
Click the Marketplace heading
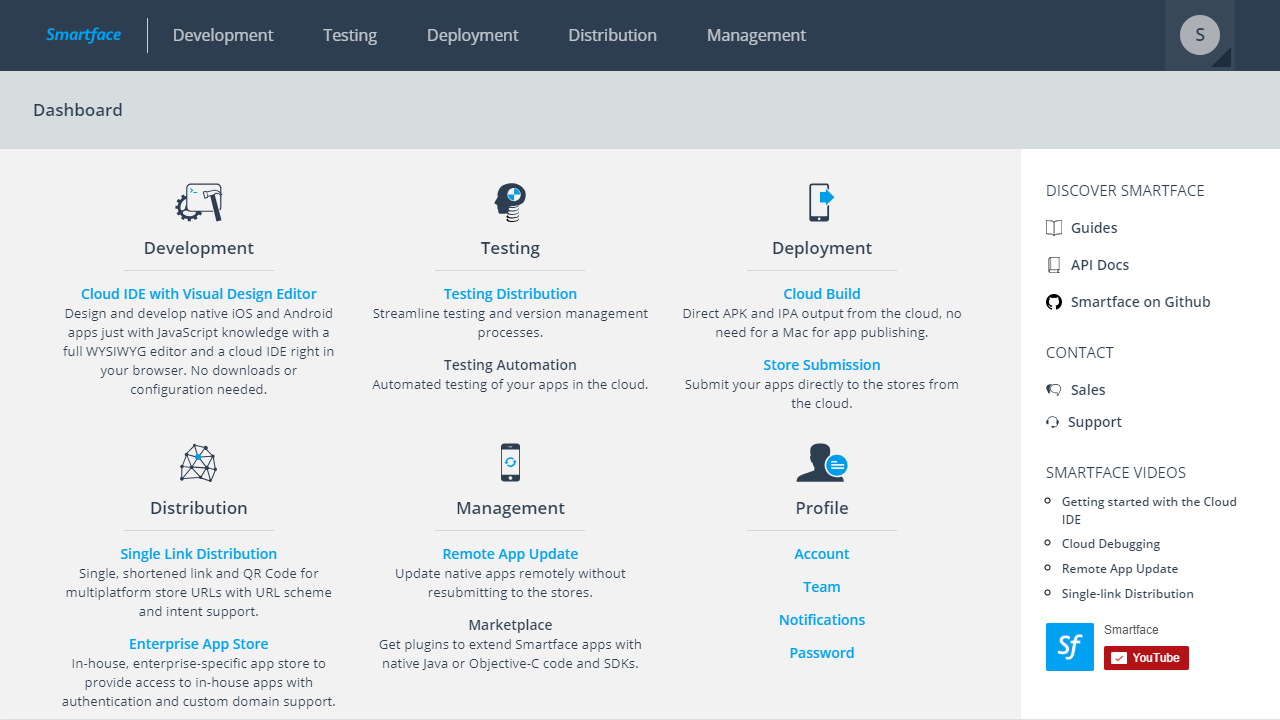510,625
